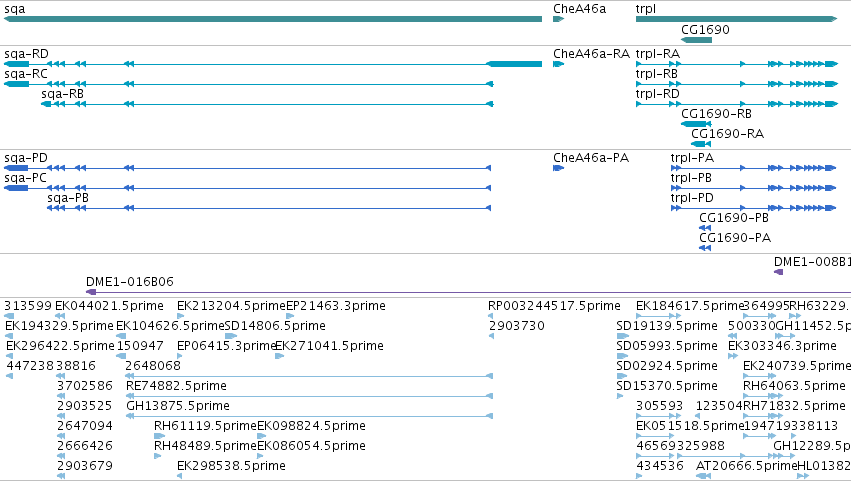This screenshot has height=481, width=851.
Task: Select the 2648068 long EST alignment
Action: [x=309, y=376]
